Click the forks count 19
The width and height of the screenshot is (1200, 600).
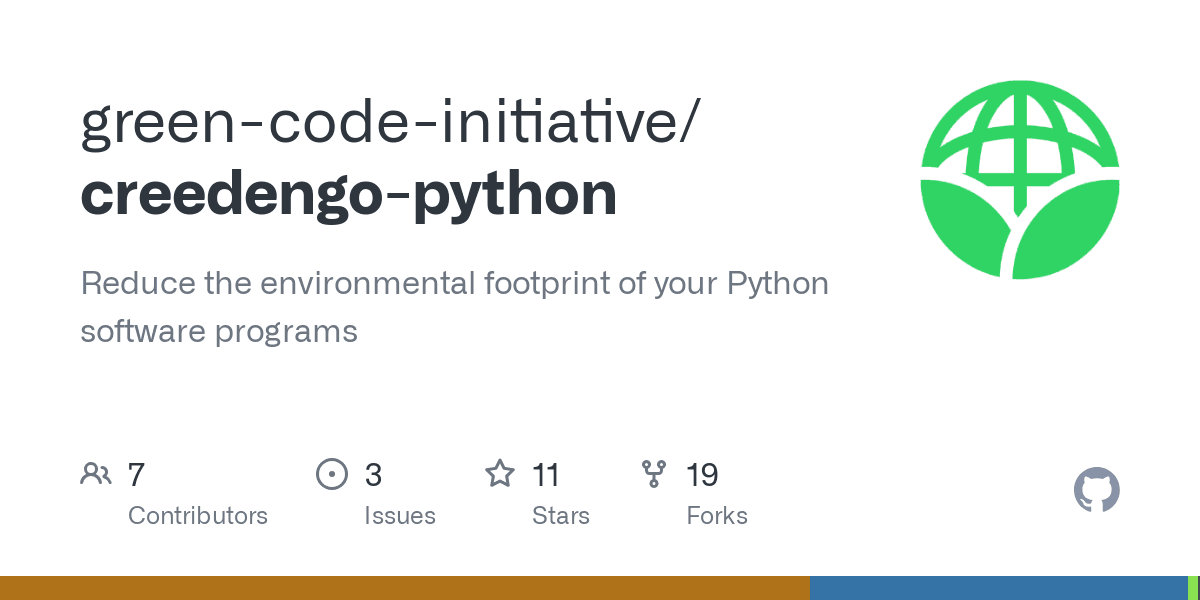coord(702,474)
